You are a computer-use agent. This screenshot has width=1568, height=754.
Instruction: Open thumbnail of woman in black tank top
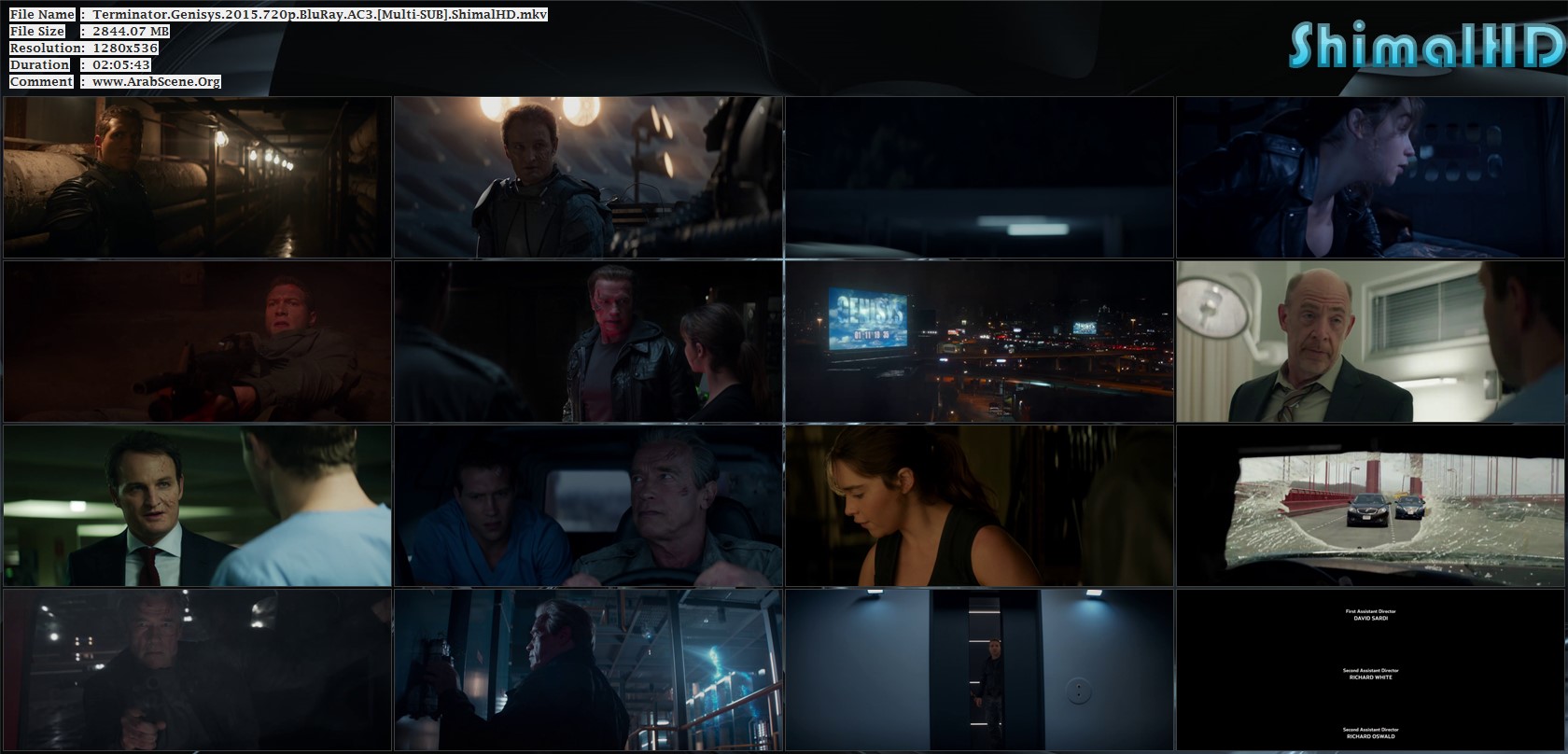click(978, 506)
